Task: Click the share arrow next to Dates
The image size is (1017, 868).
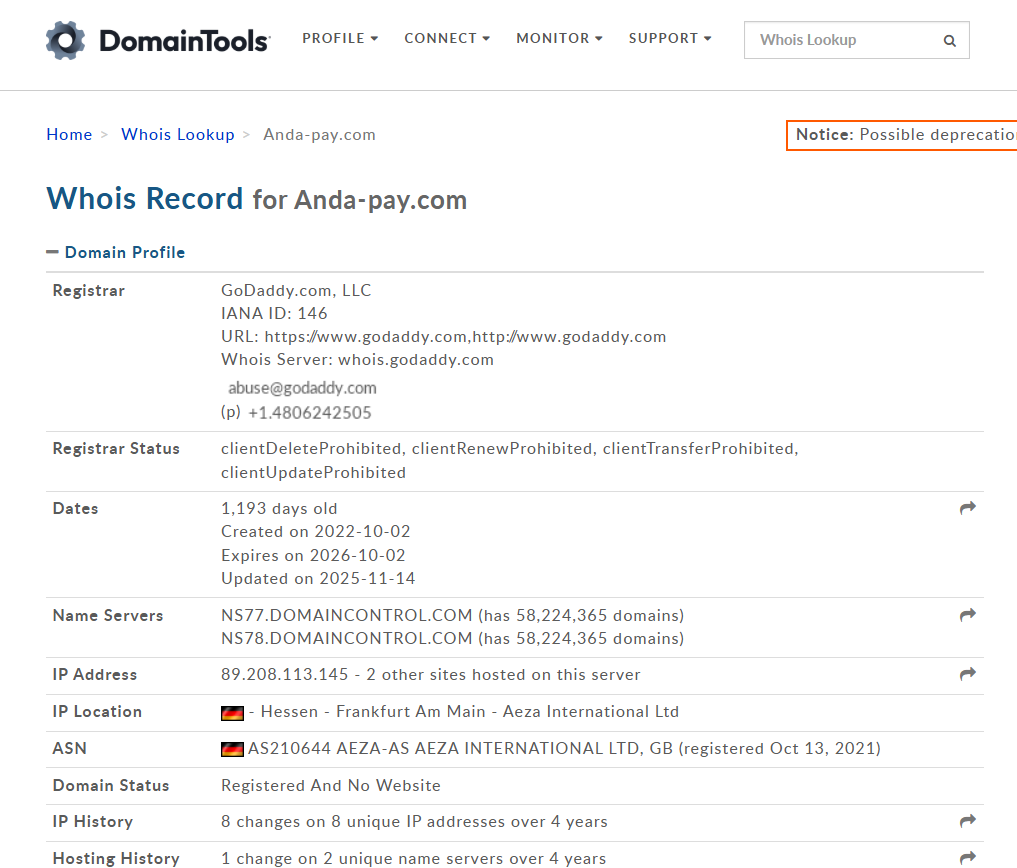Action: 967,507
